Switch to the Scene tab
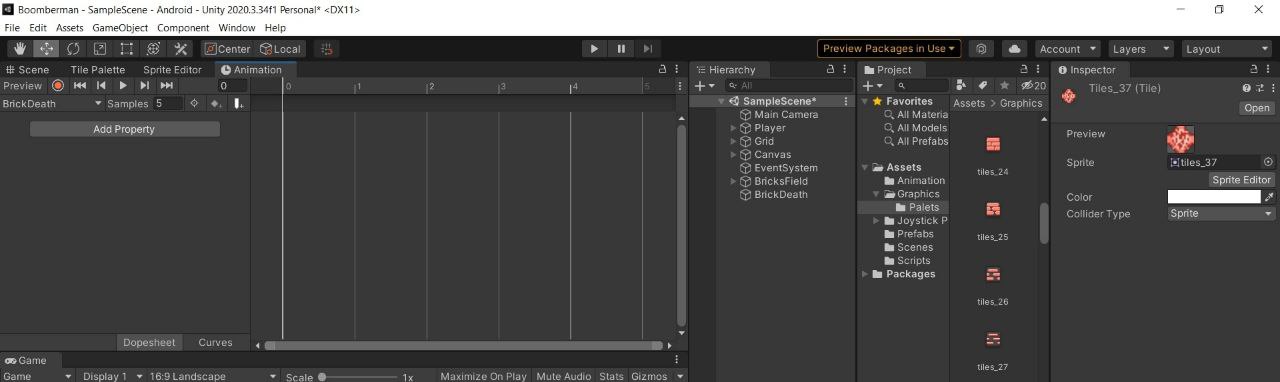 (x=27, y=70)
